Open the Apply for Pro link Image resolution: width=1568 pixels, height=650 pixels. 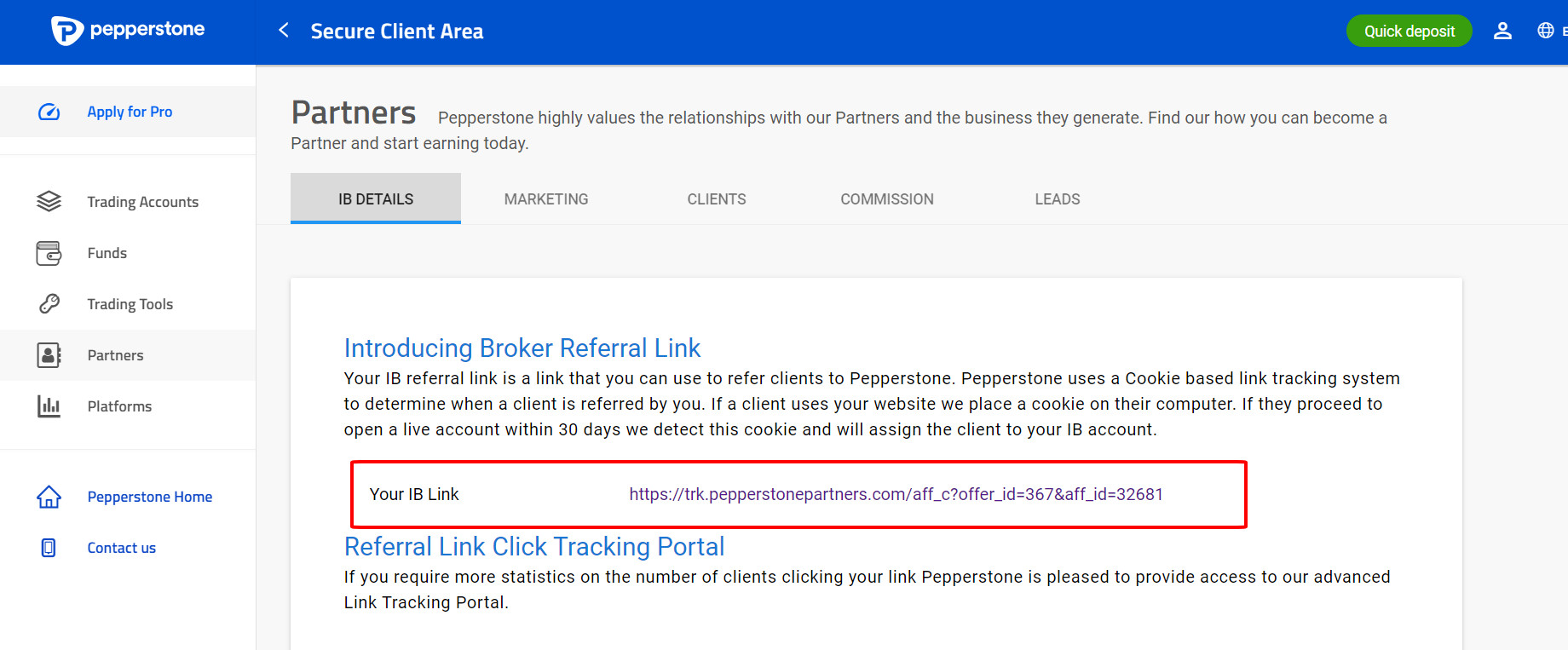pyautogui.click(x=130, y=112)
